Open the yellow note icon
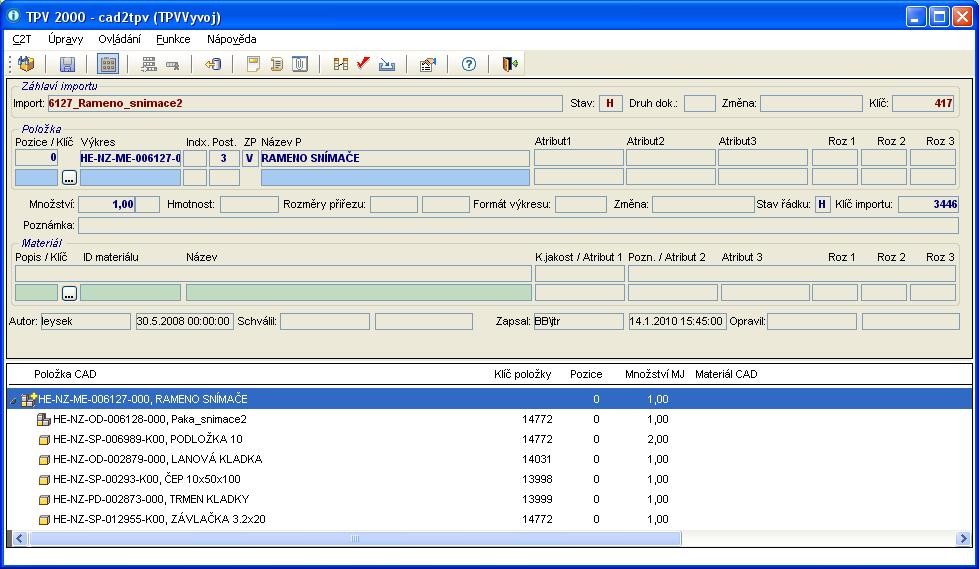 [x=253, y=64]
